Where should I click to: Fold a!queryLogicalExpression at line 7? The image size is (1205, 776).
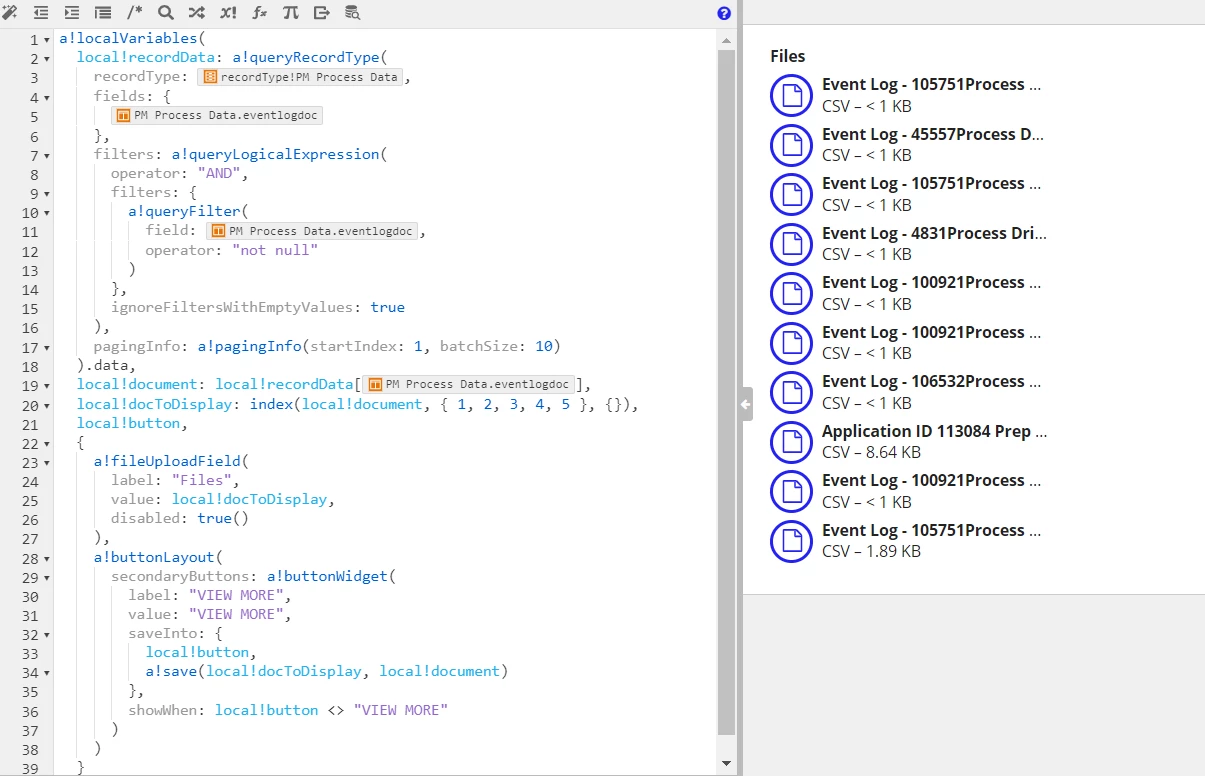47,155
